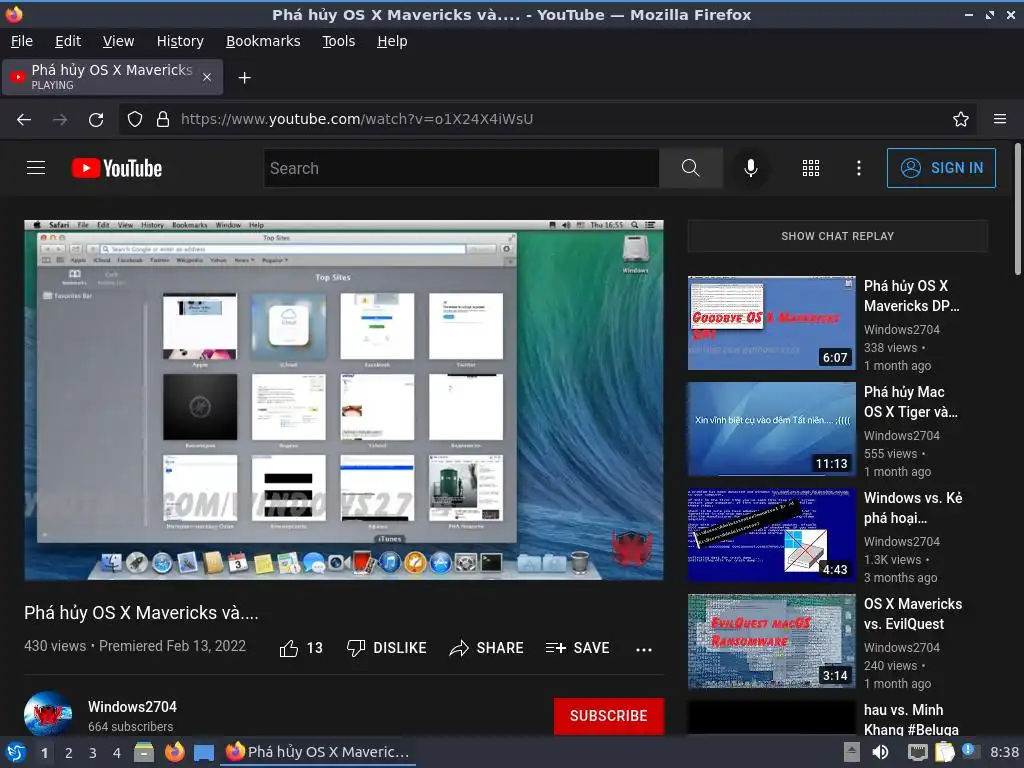Viewport: 1024px width, 768px height.
Task: Click the address bar URL
Action: click(357, 120)
